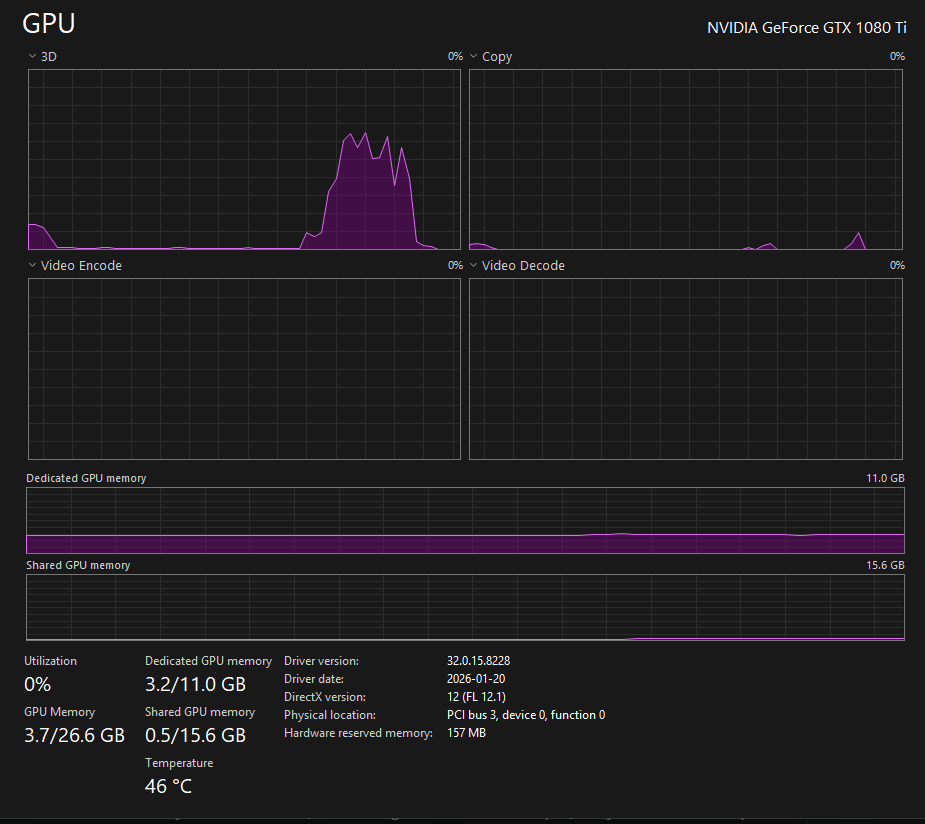The image size is (925, 824).
Task: Click the Shared GPU memory graph
Action: (465, 608)
